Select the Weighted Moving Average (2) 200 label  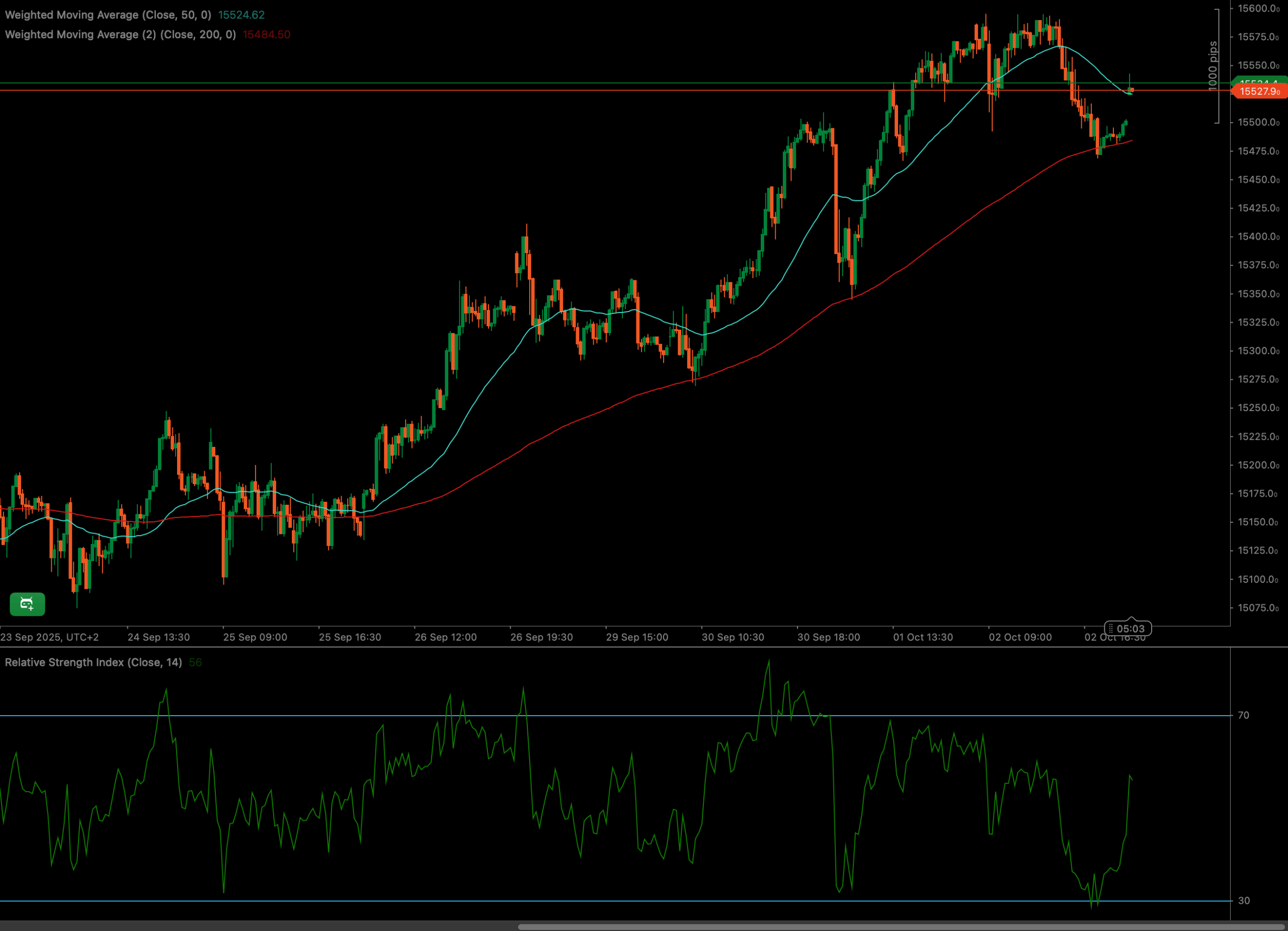pos(120,35)
